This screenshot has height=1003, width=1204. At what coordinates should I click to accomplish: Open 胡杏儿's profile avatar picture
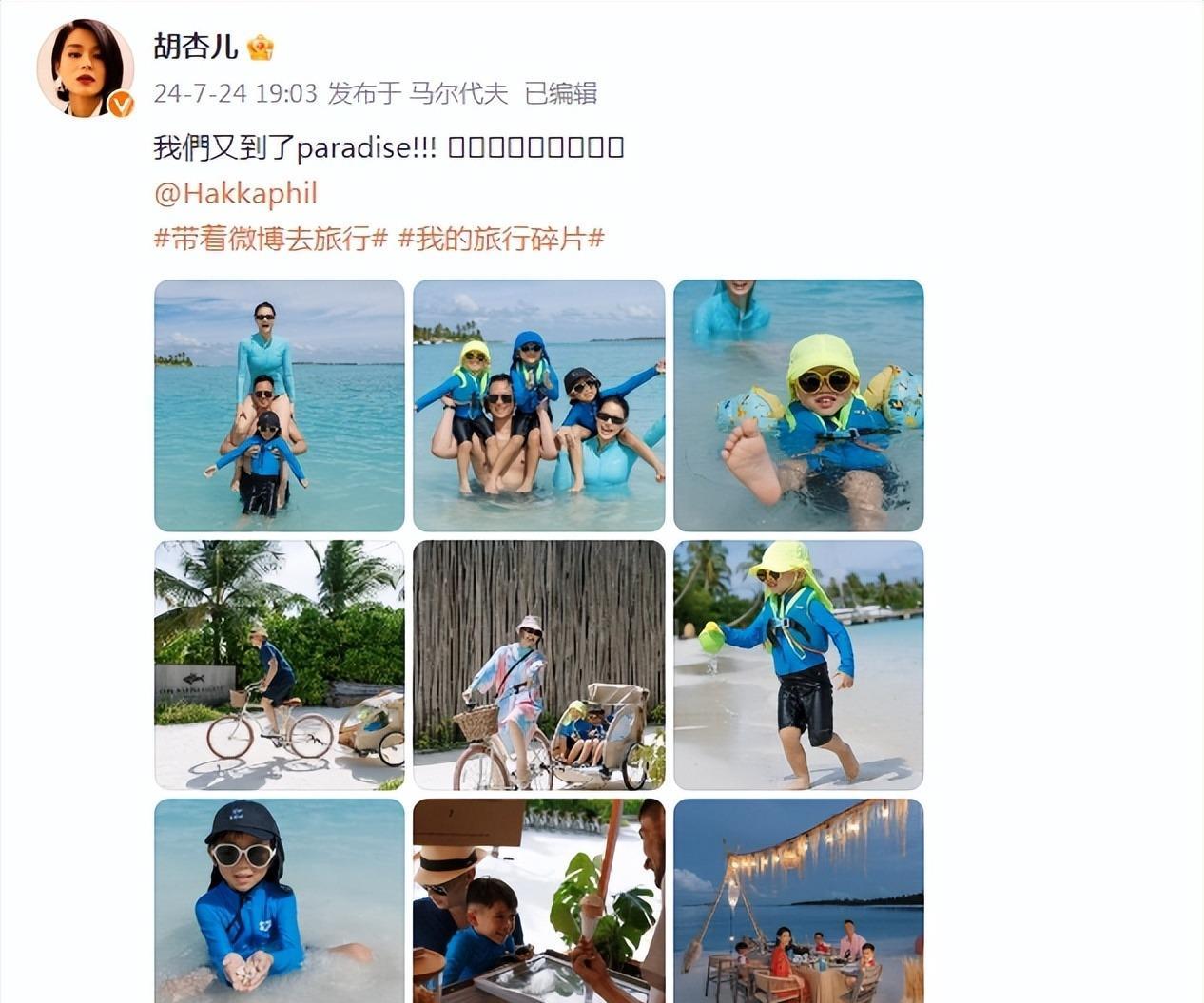pyautogui.click(x=85, y=68)
